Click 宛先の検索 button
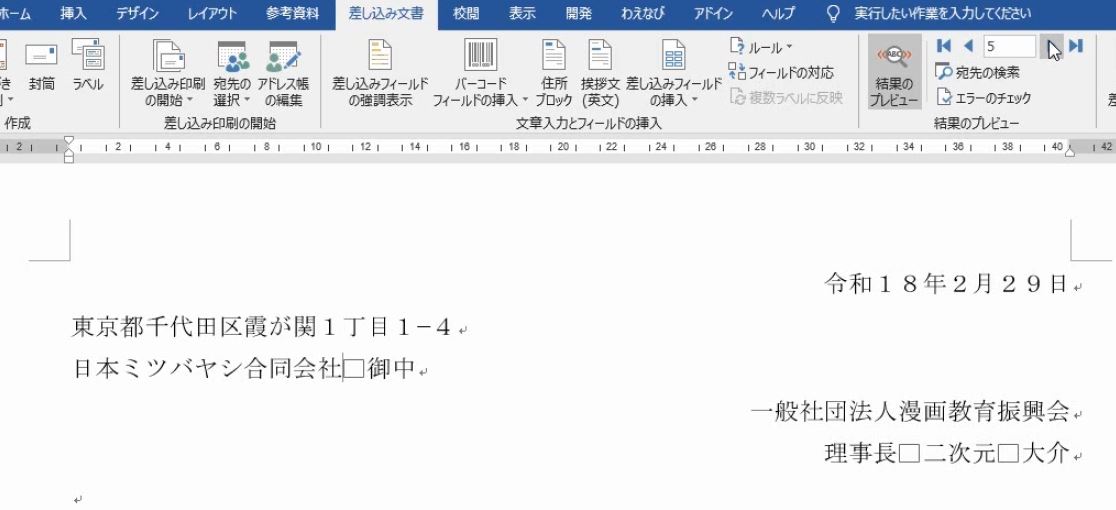 coord(978,73)
